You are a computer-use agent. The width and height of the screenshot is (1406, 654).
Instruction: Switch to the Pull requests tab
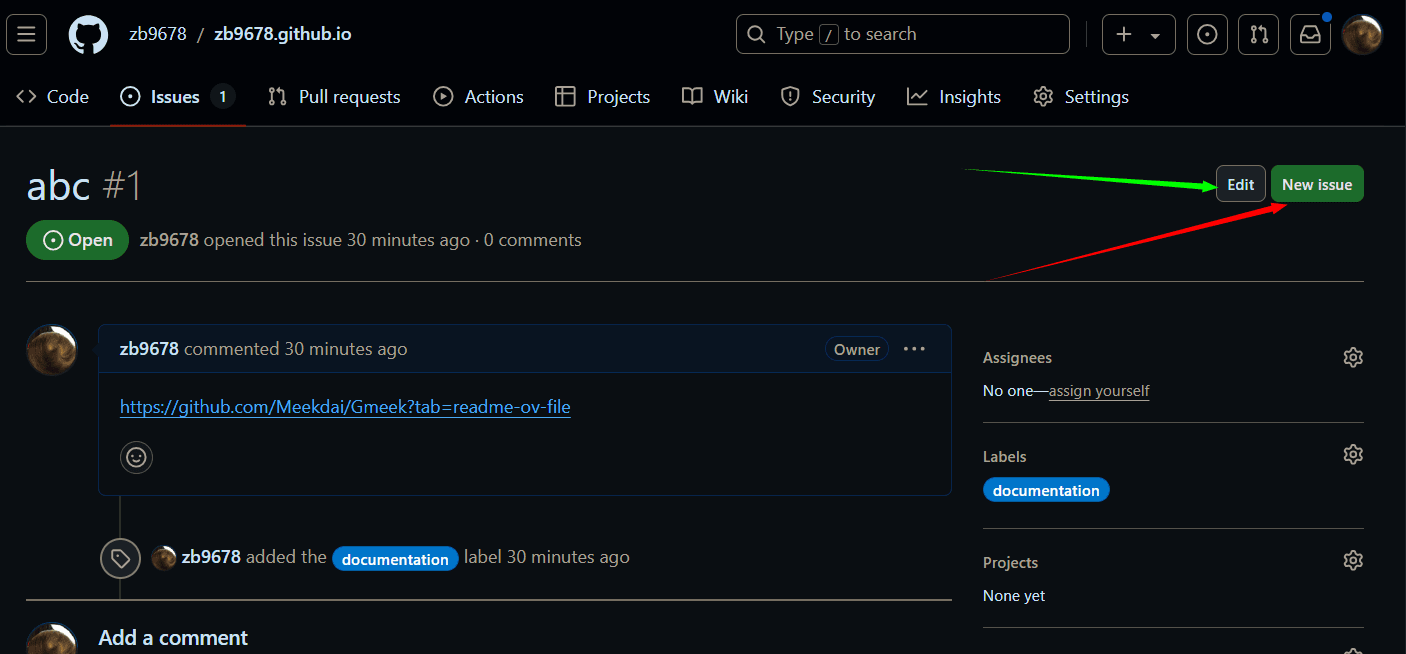[334, 97]
